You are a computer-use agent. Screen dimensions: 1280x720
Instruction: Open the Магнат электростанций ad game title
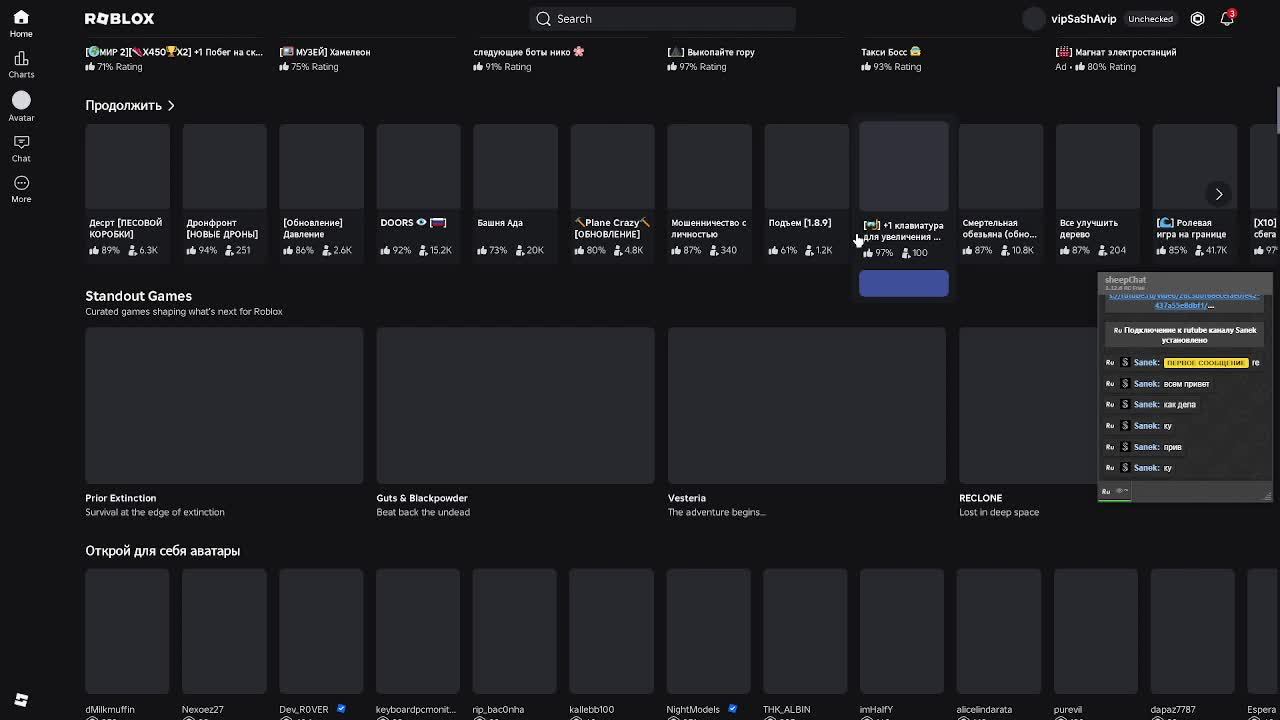click(1116, 52)
